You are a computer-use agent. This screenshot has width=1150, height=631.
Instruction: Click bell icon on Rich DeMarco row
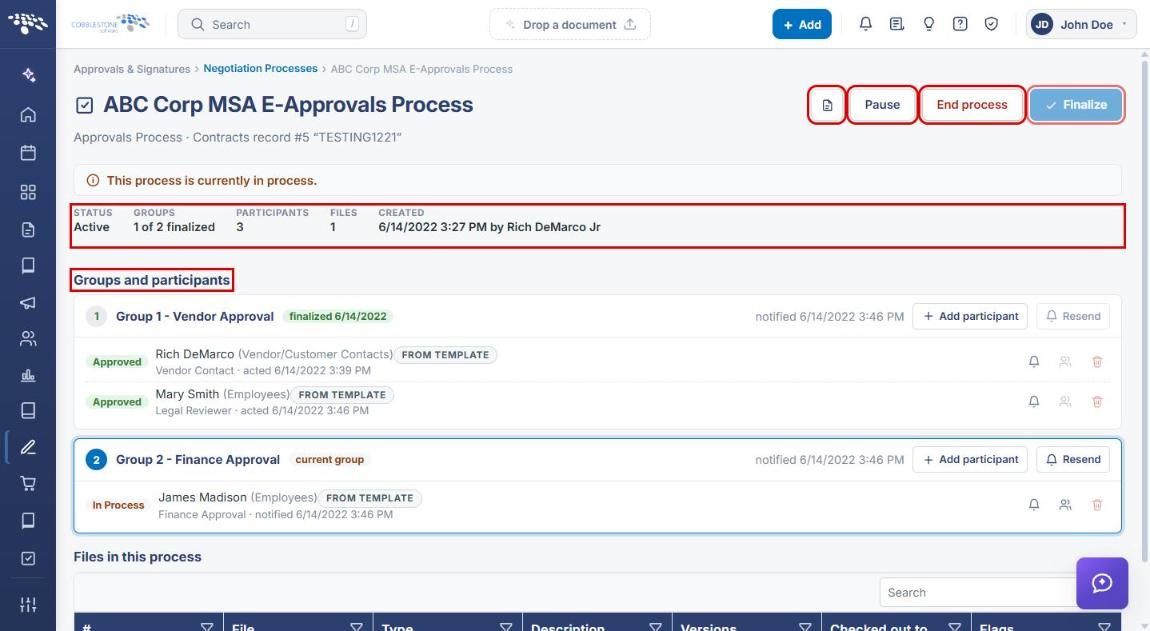click(x=1033, y=362)
